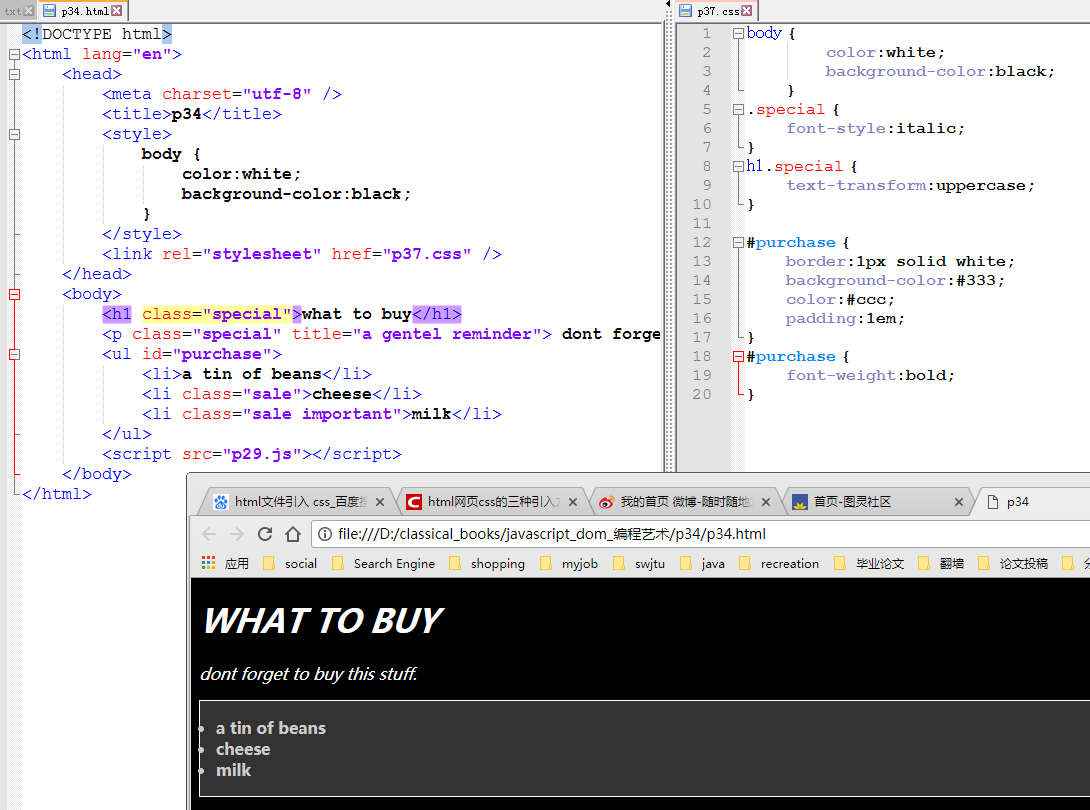Open the 翻墙 bookmarks folder
The height and width of the screenshot is (810, 1090).
click(x=941, y=563)
